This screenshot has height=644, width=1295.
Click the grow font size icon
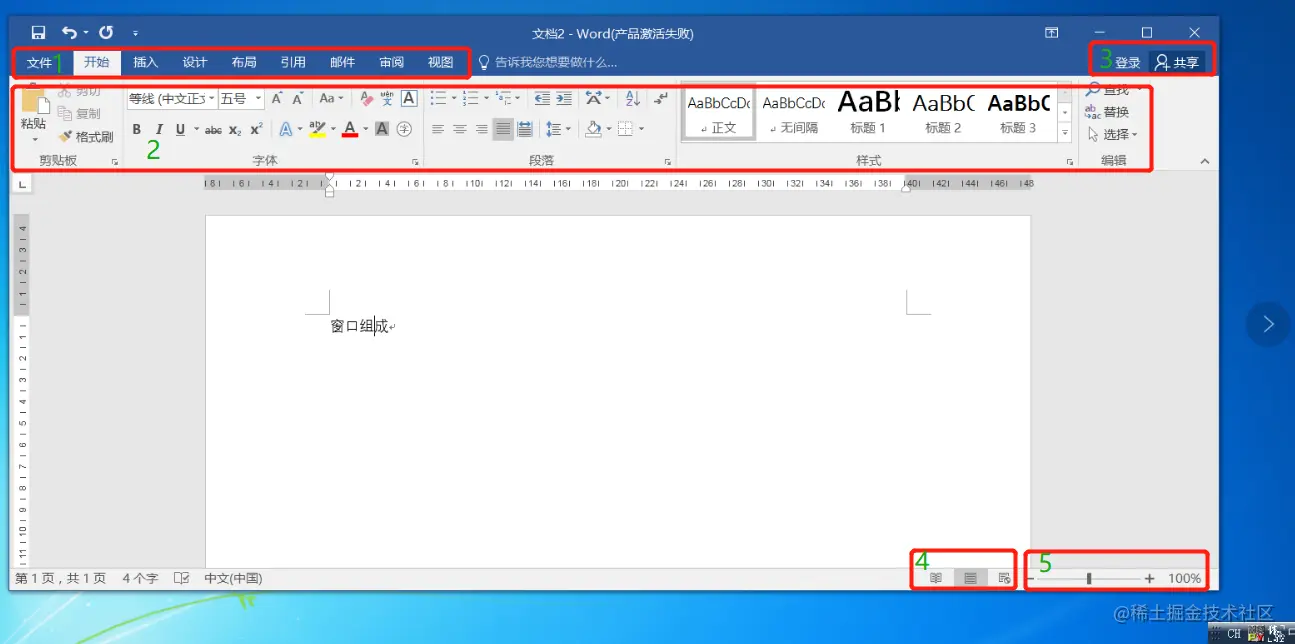[277, 99]
